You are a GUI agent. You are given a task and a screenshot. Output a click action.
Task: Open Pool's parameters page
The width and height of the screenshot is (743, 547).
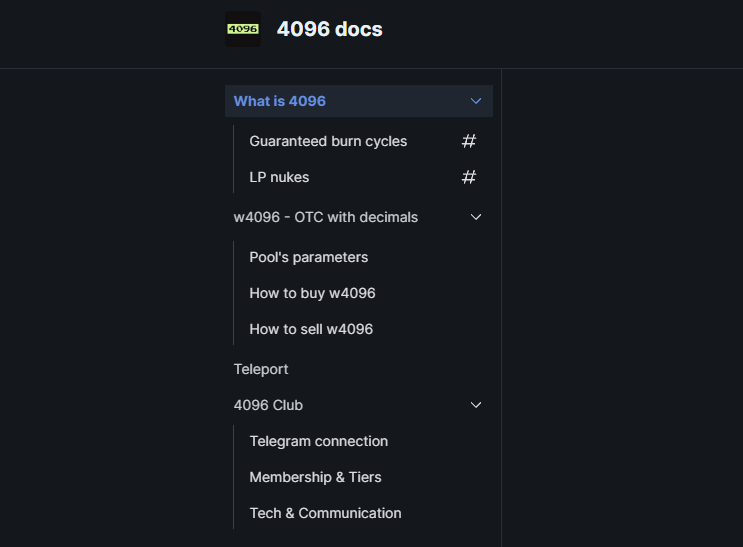pyautogui.click(x=308, y=257)
